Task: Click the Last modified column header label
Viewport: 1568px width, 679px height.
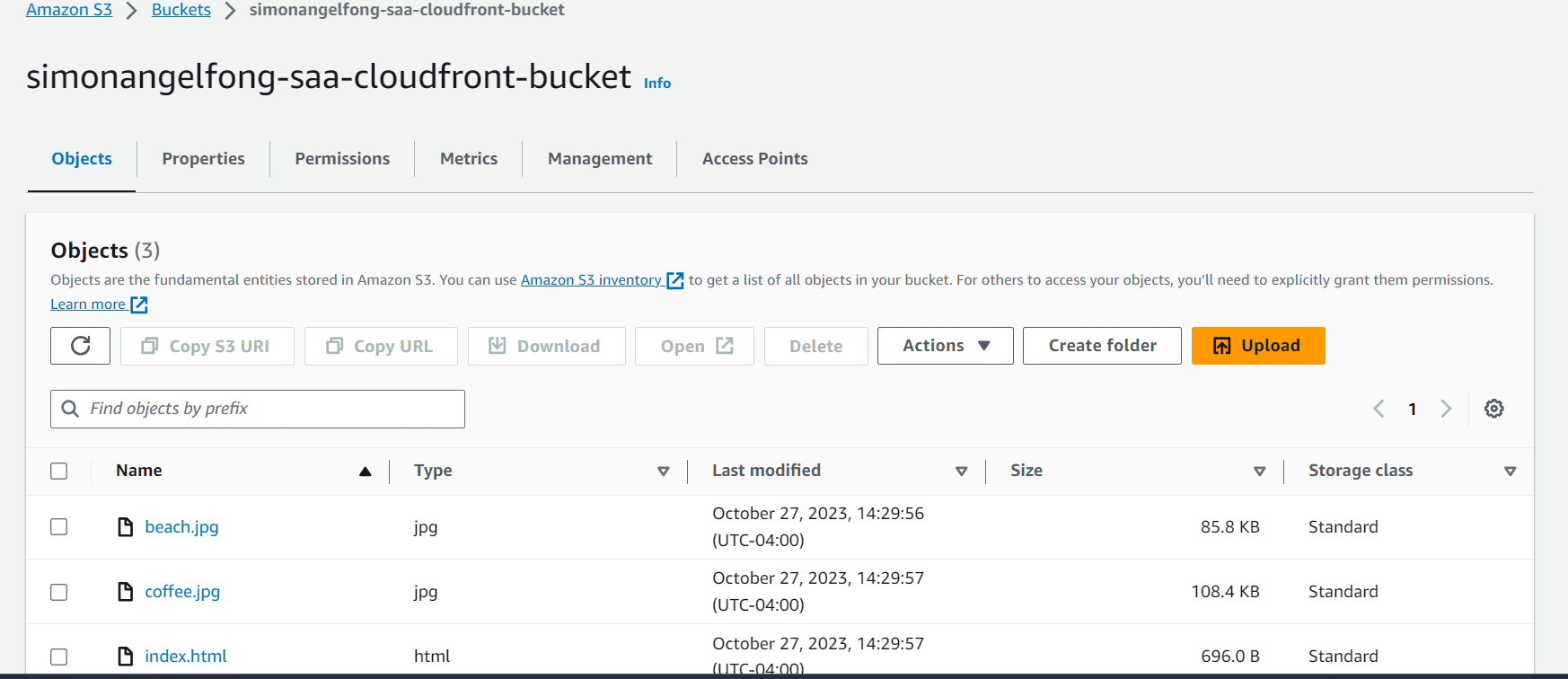Action: [x=766, y=471]
